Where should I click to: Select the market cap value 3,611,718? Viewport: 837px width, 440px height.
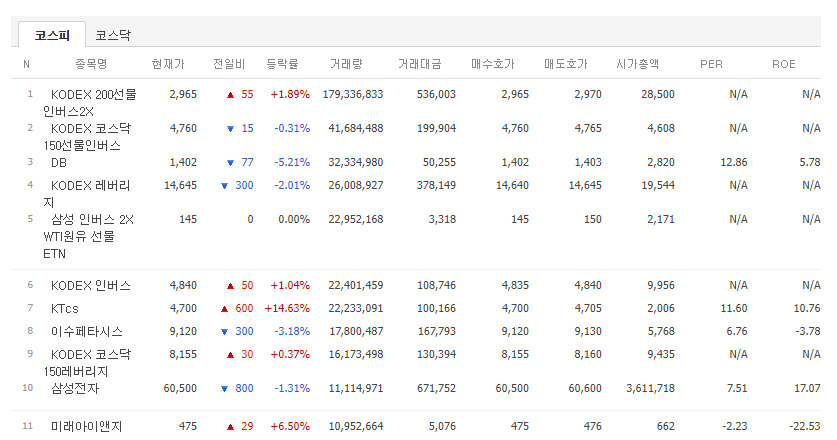[x=650, y=388]
